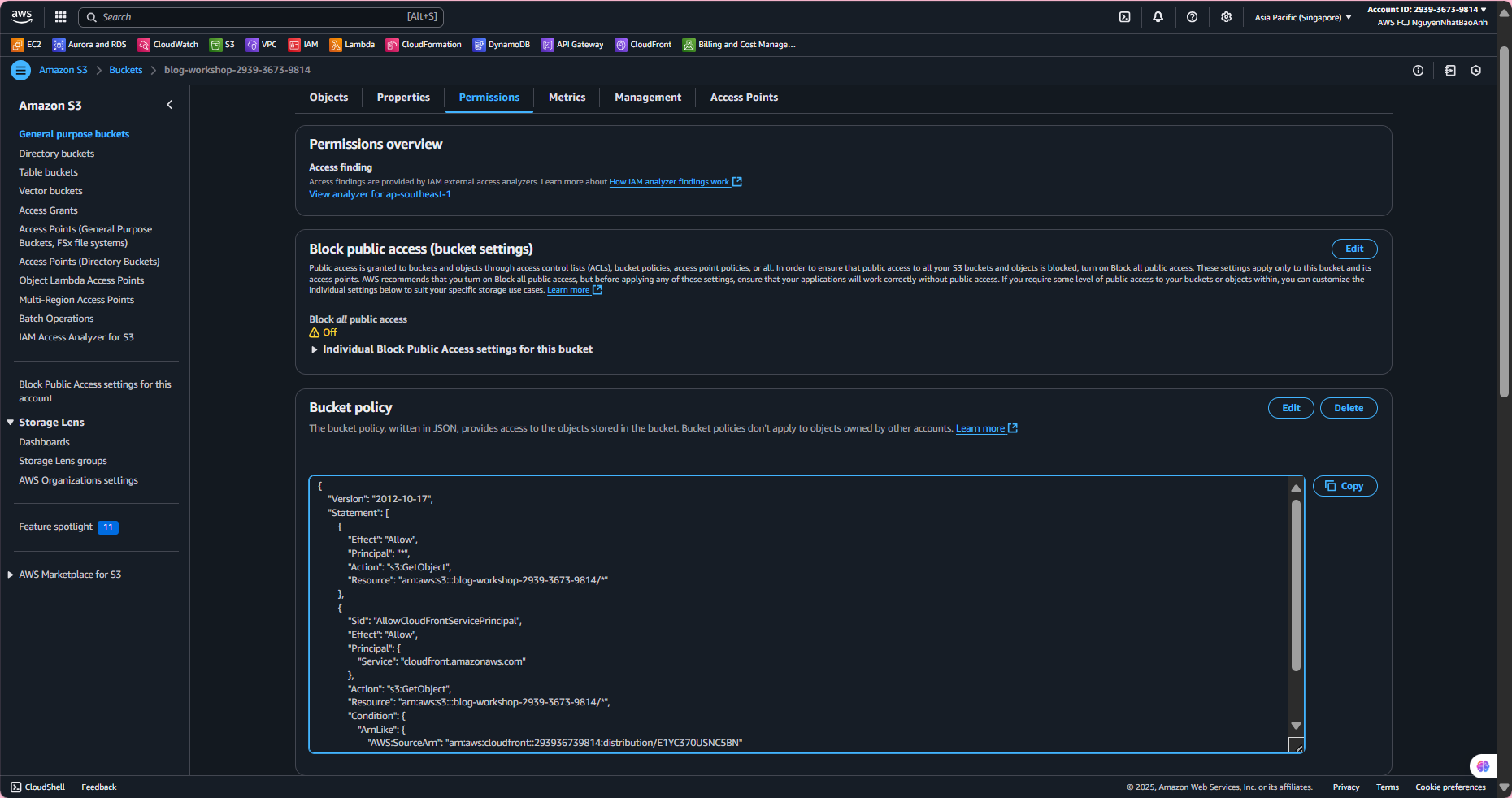The image size is (1512, 798).
Task: Launch CloudShell from the top bar icon
Action: tap(1124, 17)
